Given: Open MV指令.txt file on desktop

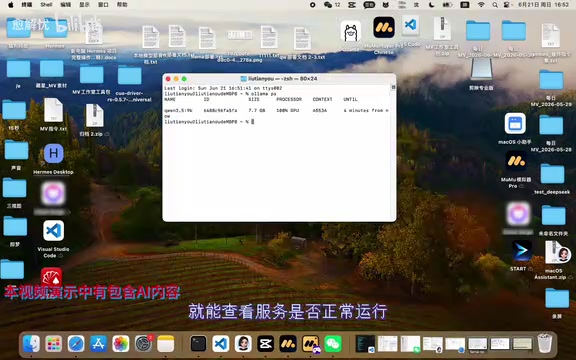Looking at the screenshot, I should click(54, 110).
